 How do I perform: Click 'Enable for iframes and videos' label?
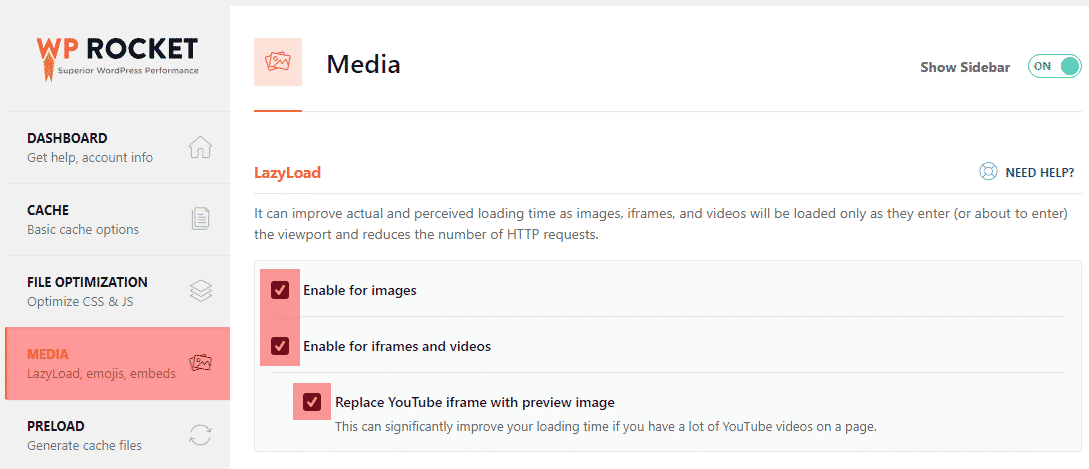coord(397,346)
